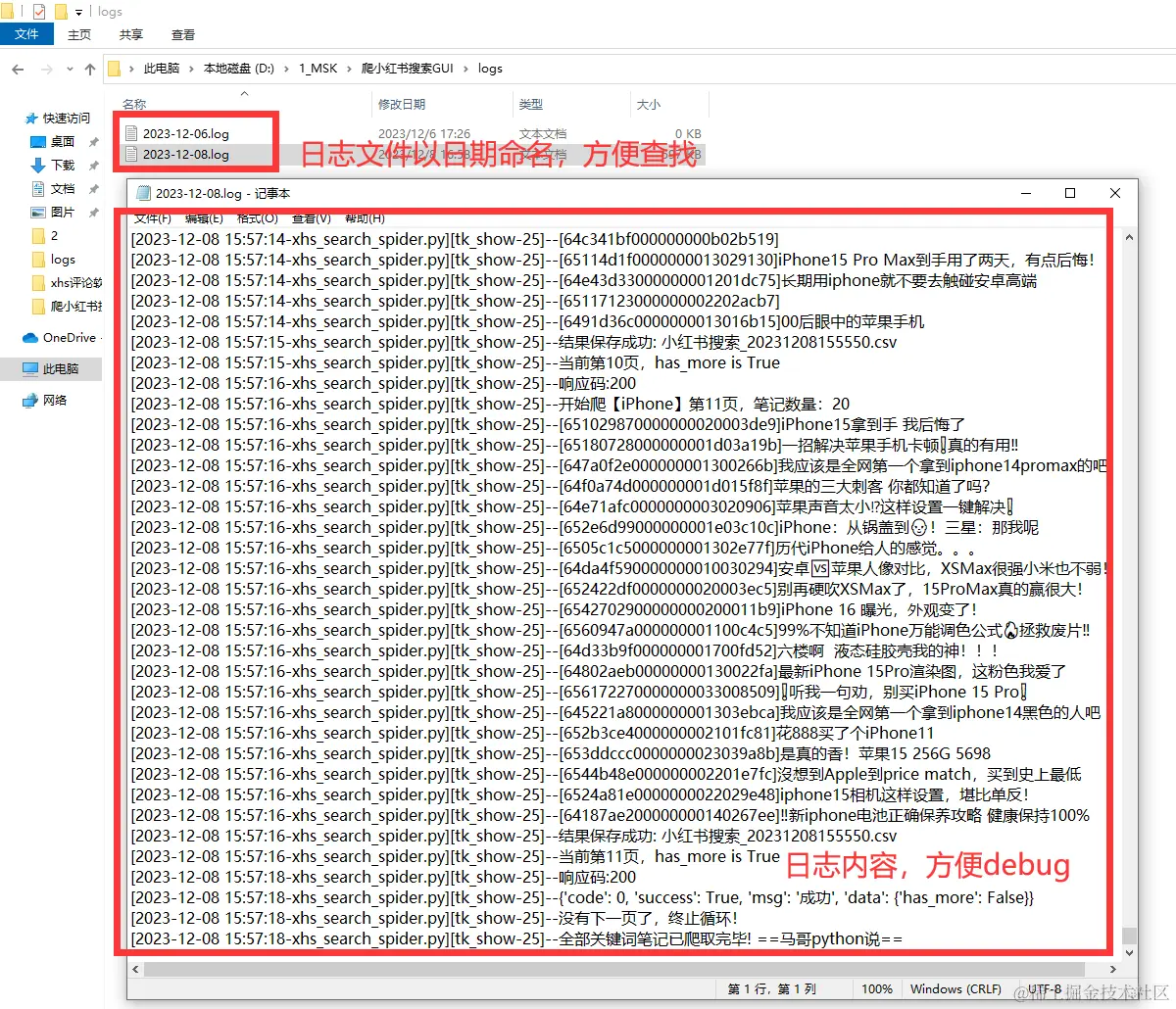Screen dimensions: 1176x1009
Task: Open the recent locations dropdown chevron
Action: tap(70, 70)
